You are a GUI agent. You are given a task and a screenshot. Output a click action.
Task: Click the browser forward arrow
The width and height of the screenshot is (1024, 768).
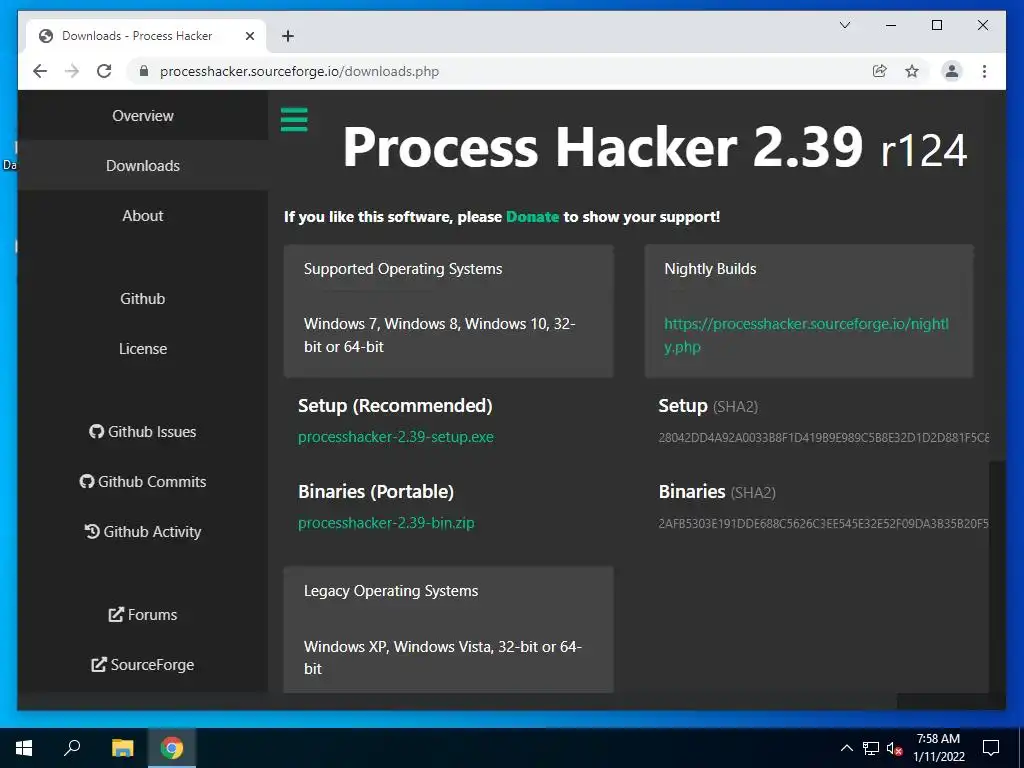point(72,71)
